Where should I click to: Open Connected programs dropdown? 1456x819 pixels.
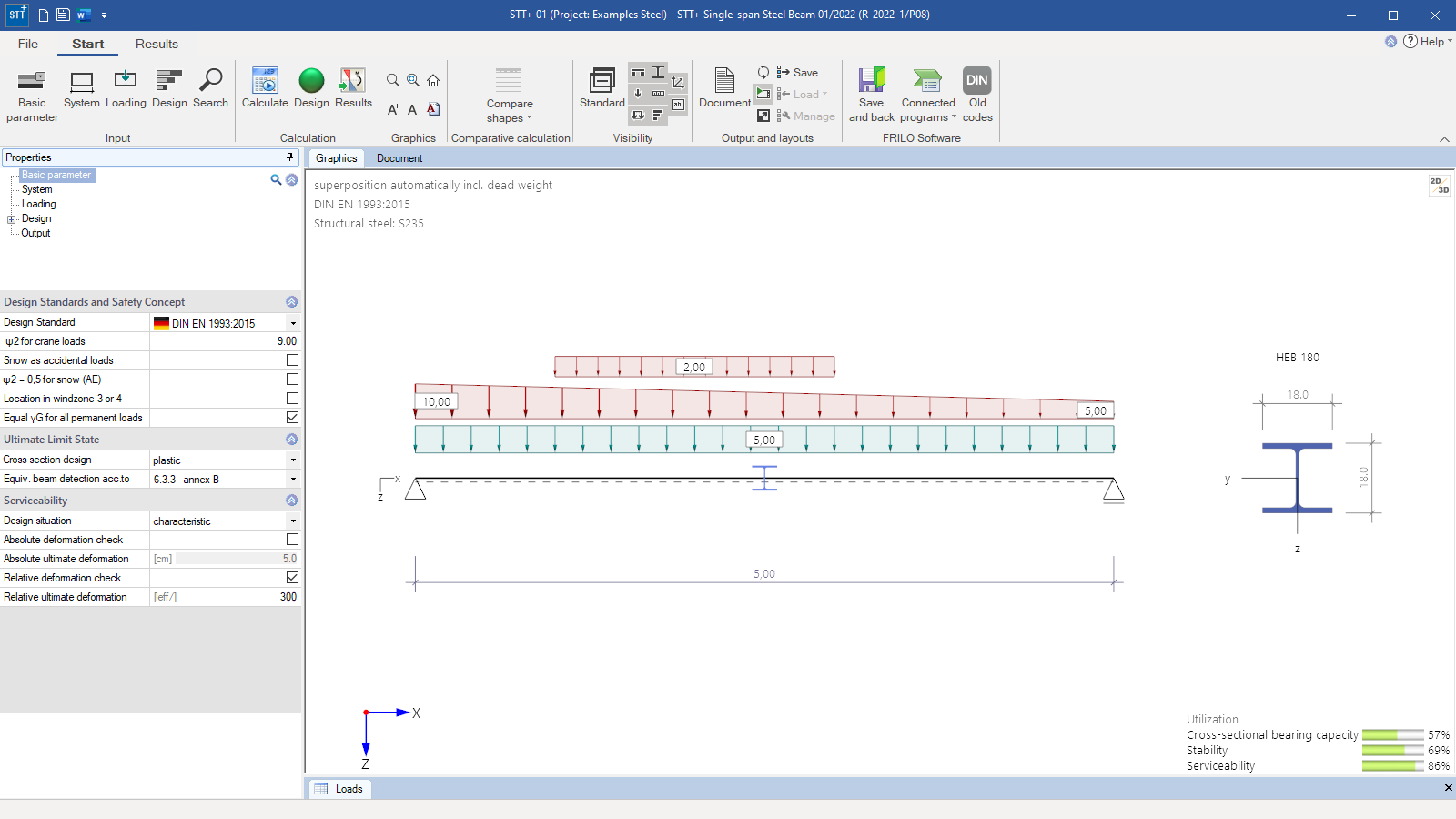pos(928,96)
